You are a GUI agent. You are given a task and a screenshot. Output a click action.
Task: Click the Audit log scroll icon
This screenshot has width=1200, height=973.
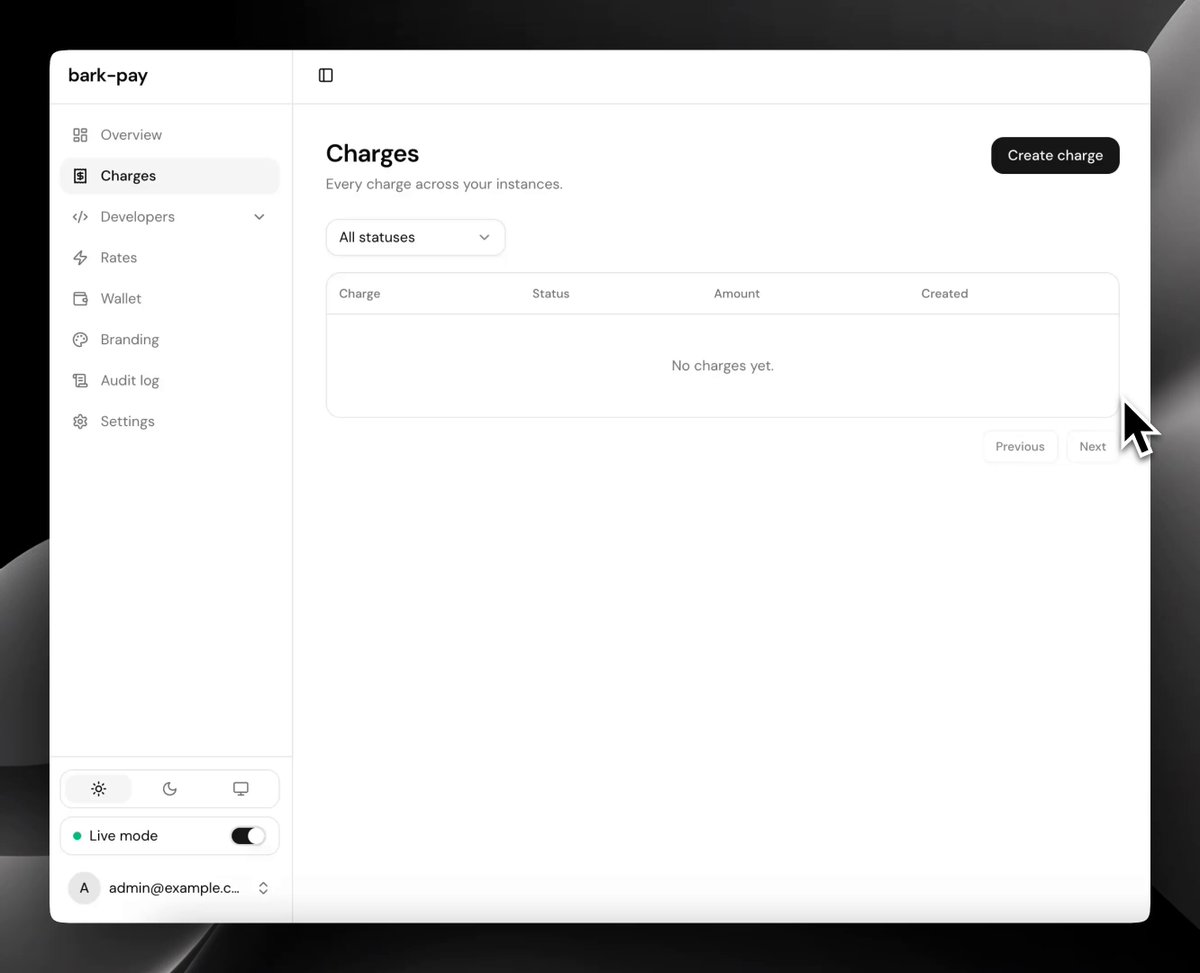(x=80, y=381)
